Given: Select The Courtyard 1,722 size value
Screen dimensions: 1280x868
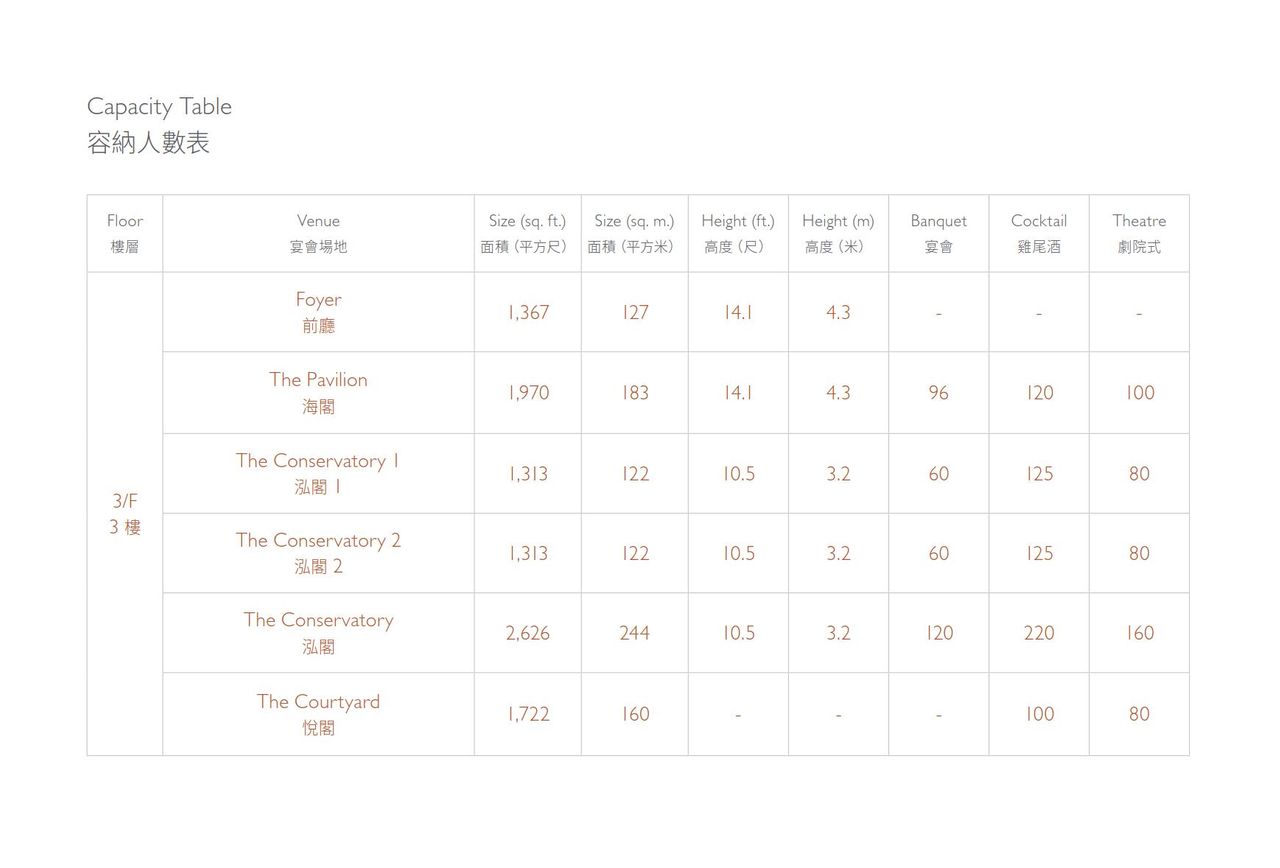Looking at the screenshot, I should pos(528,714).
